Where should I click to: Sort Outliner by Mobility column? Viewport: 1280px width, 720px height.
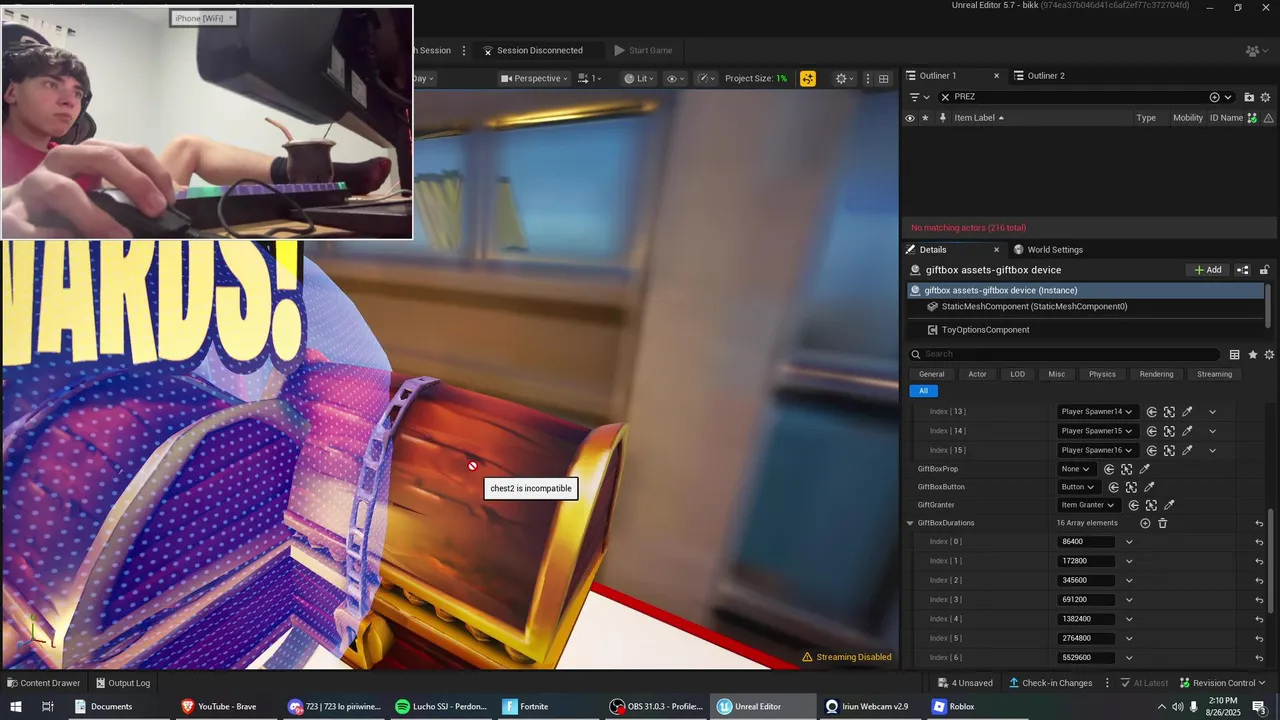pos(1188,118)
